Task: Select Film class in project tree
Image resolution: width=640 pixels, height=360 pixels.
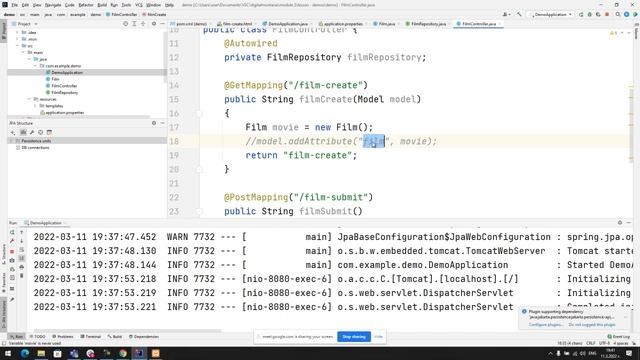Action: [x=55, y=79]
